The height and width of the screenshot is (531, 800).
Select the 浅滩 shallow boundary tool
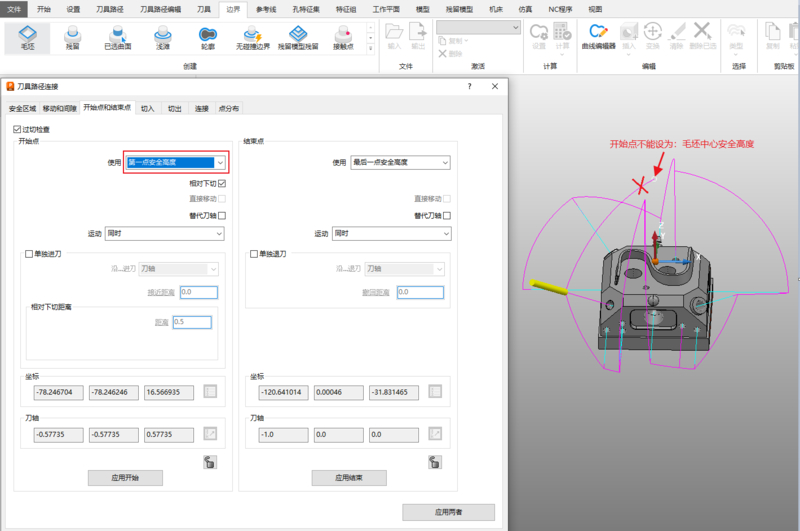tap(163, 38)
